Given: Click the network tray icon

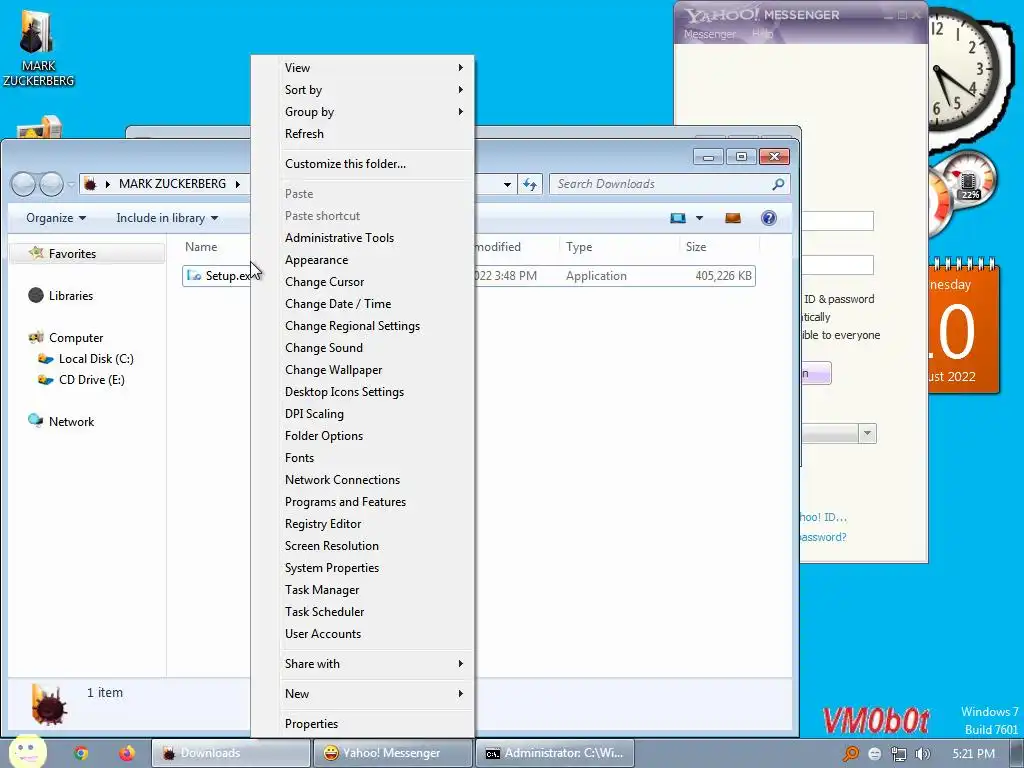Looking at the screenshot, I should (x=899, y=754).
